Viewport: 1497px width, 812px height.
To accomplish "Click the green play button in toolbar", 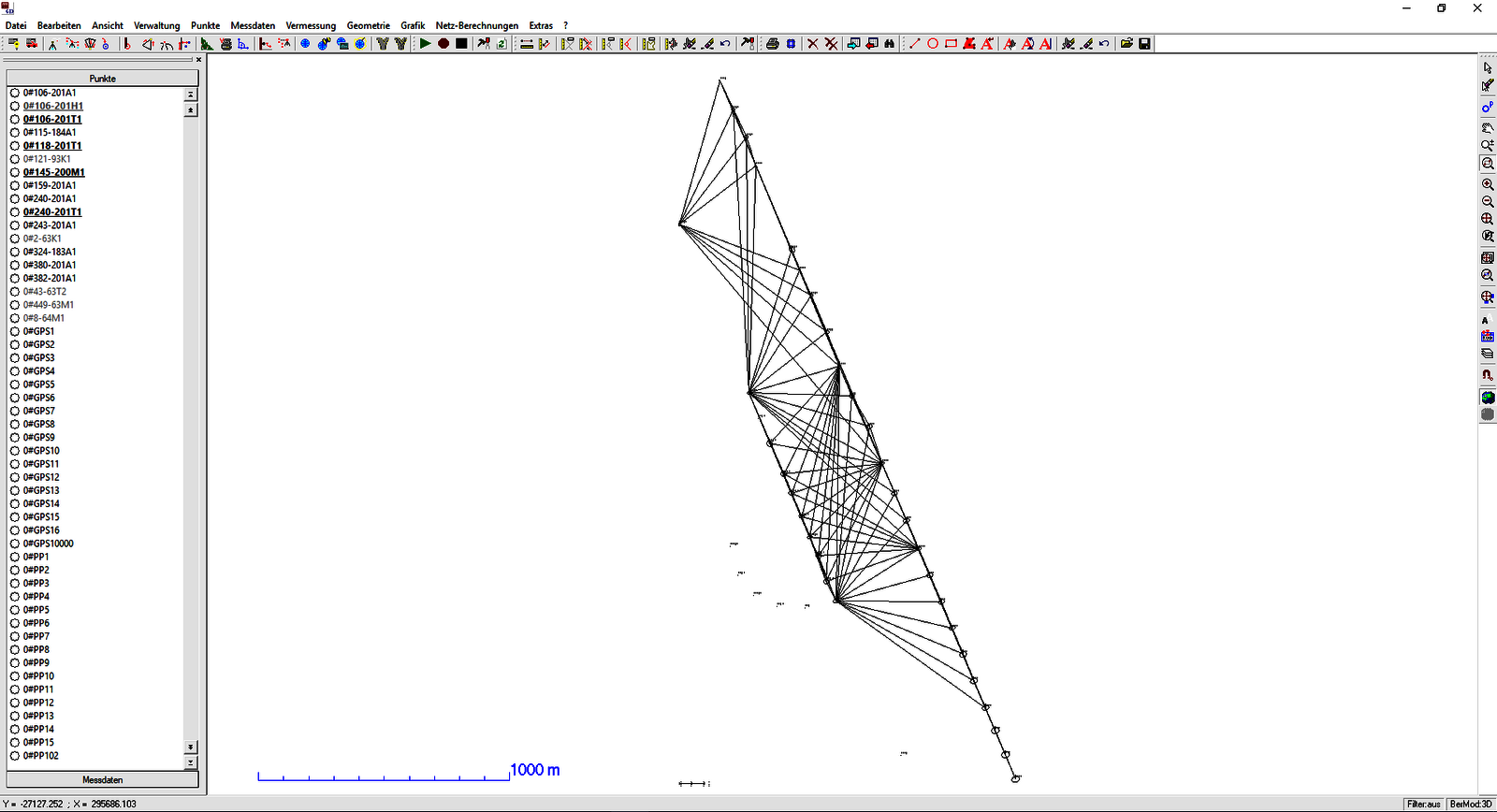I will tap(425, 44).
